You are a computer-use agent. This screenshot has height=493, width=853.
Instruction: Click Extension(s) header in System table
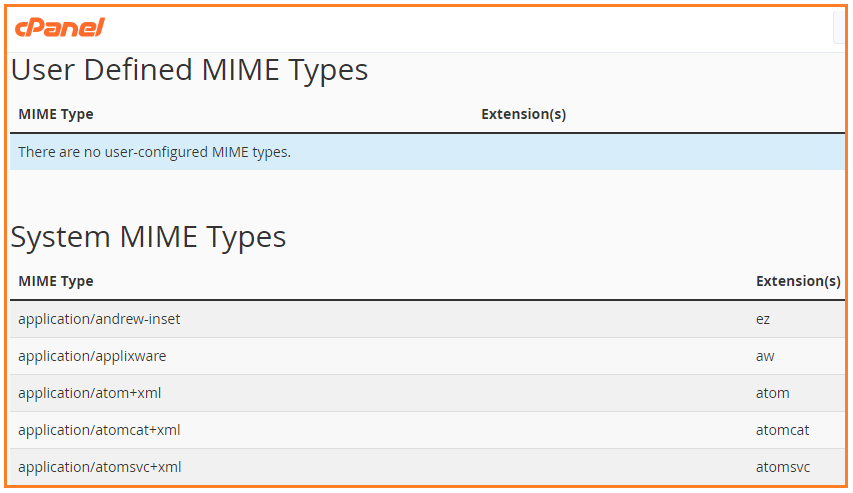[x=798, y=281]
